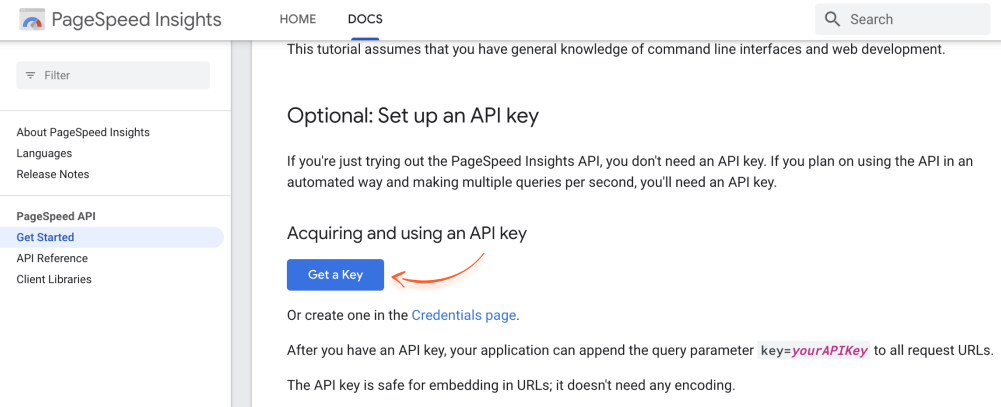Follow the Credentials page link
1001x407 pixels.
pyautogui.click(x=463, y=315)
